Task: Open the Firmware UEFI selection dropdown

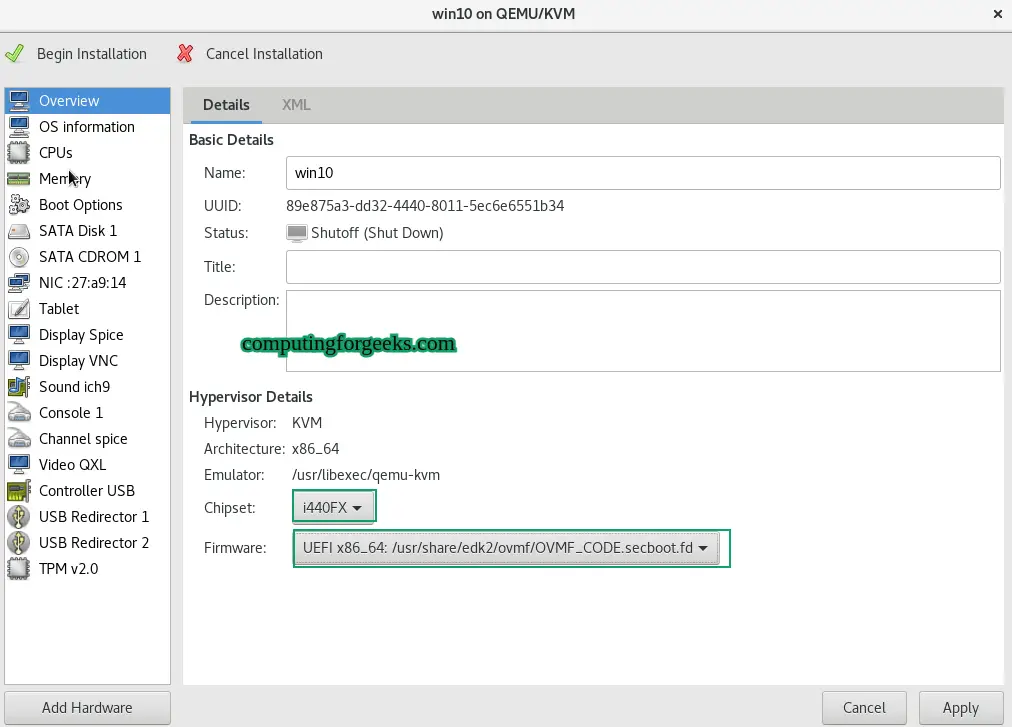Action: pos(510,548)
